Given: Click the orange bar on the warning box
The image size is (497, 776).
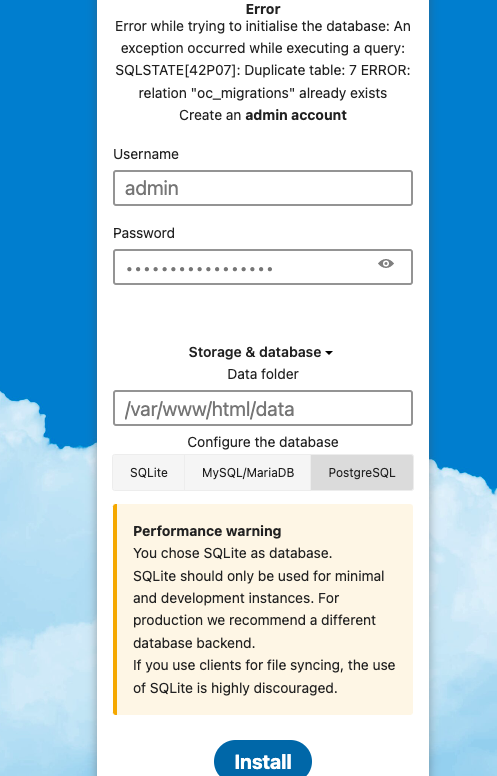Looking at the screenshot, I should click(115, 610).
